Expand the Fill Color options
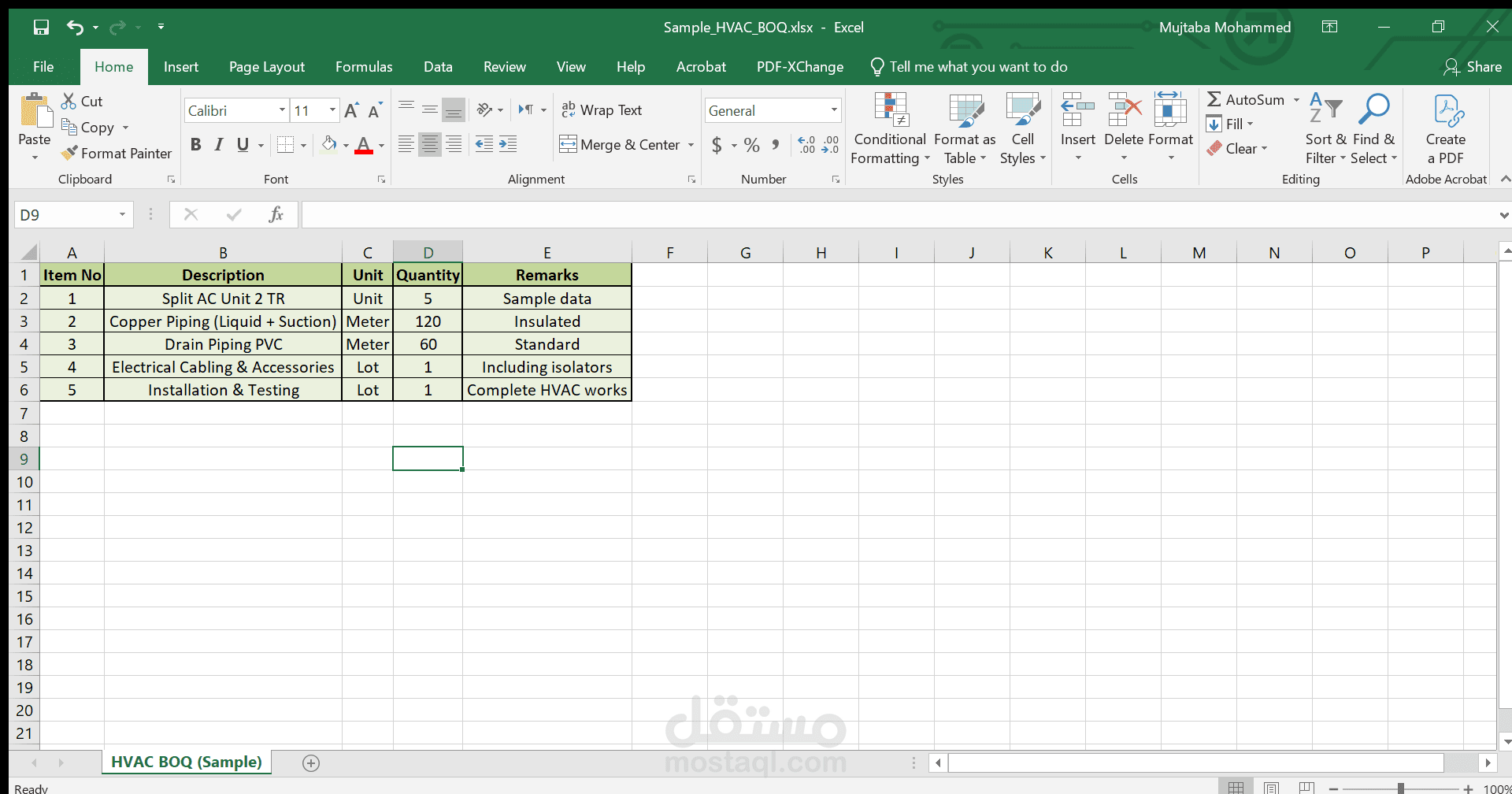This screenshot has width=1512, height=794. (345, 144)
